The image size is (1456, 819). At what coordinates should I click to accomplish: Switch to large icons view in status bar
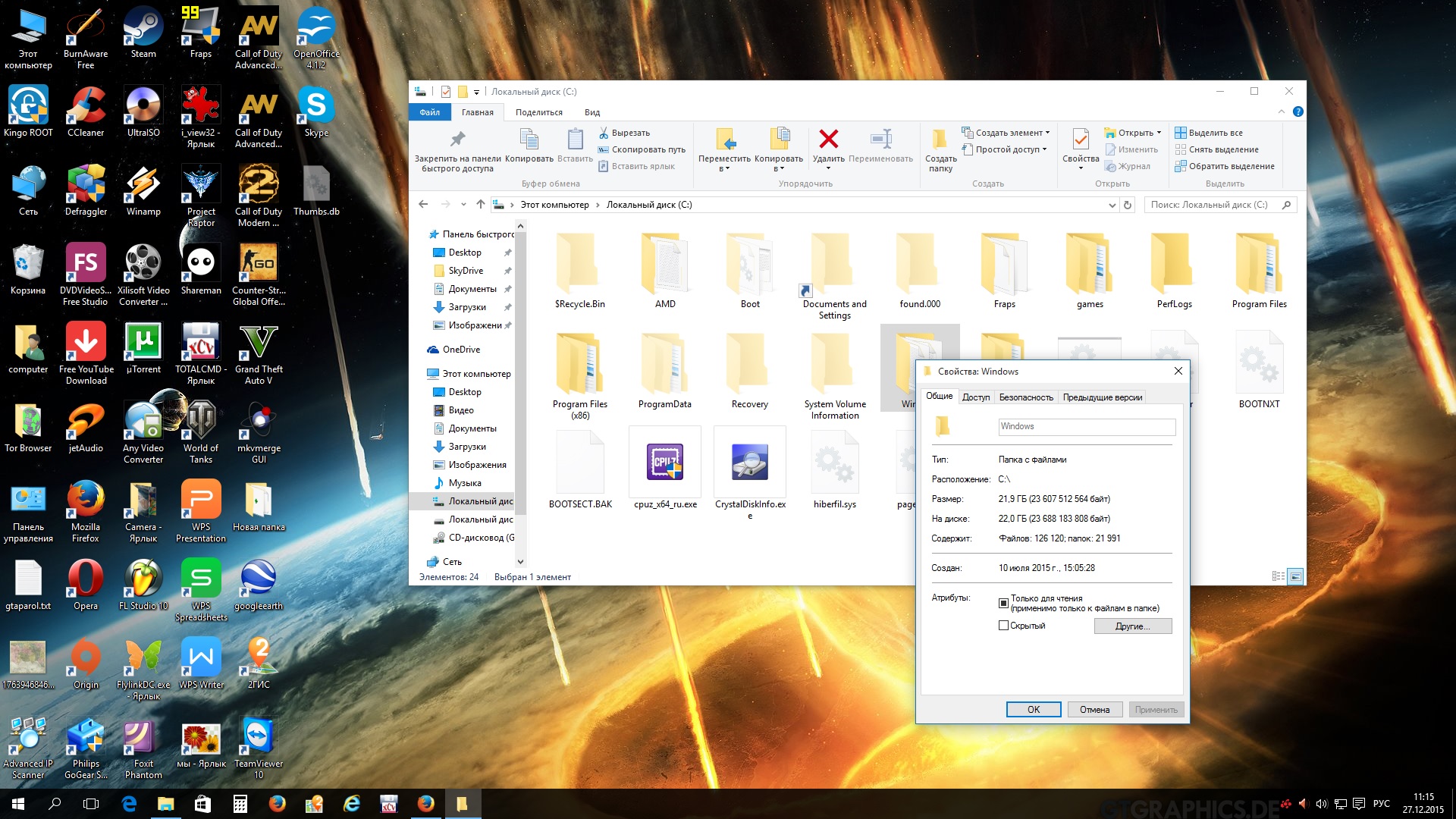pos(1295,577)
